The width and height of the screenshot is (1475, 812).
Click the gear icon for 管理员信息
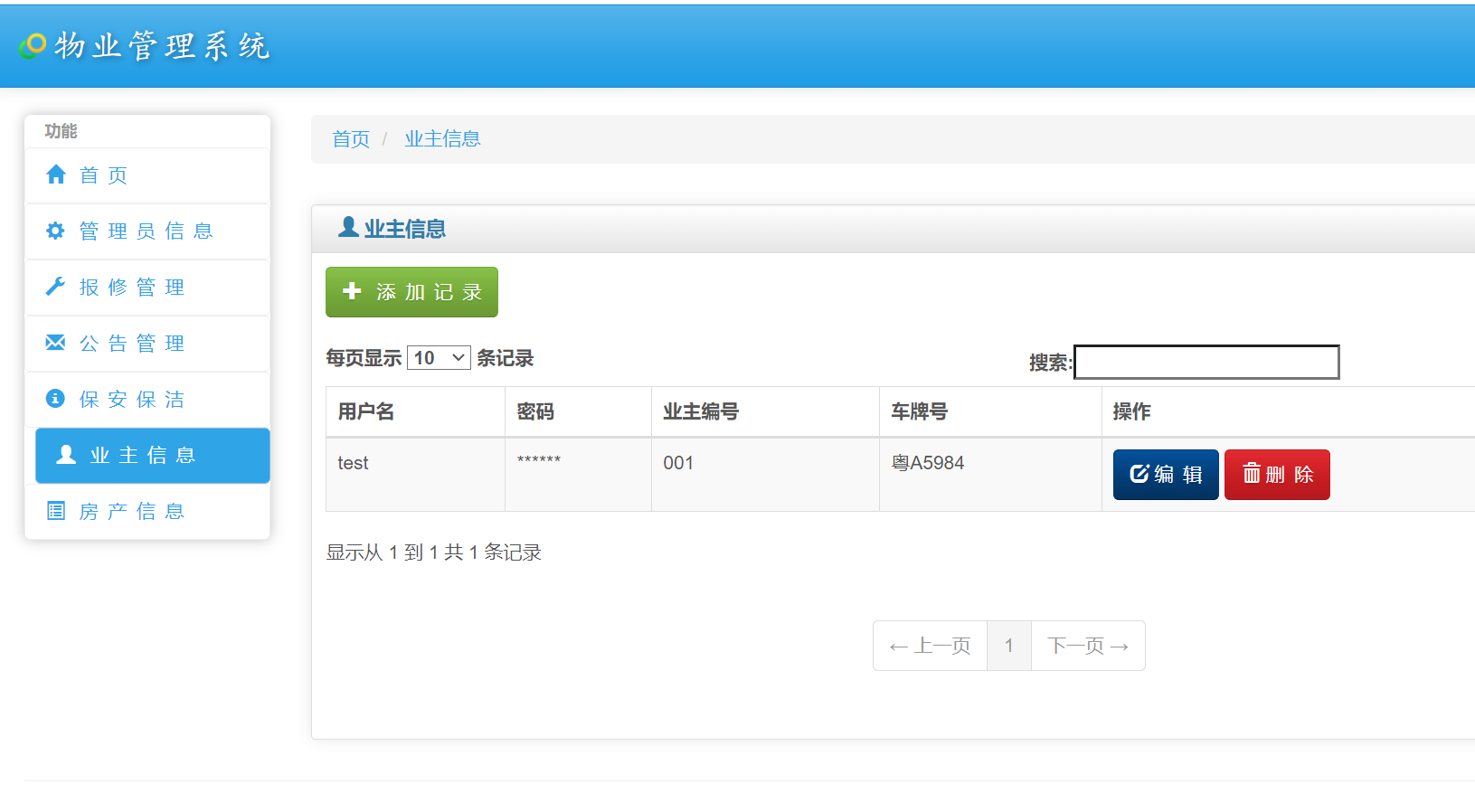55,231
